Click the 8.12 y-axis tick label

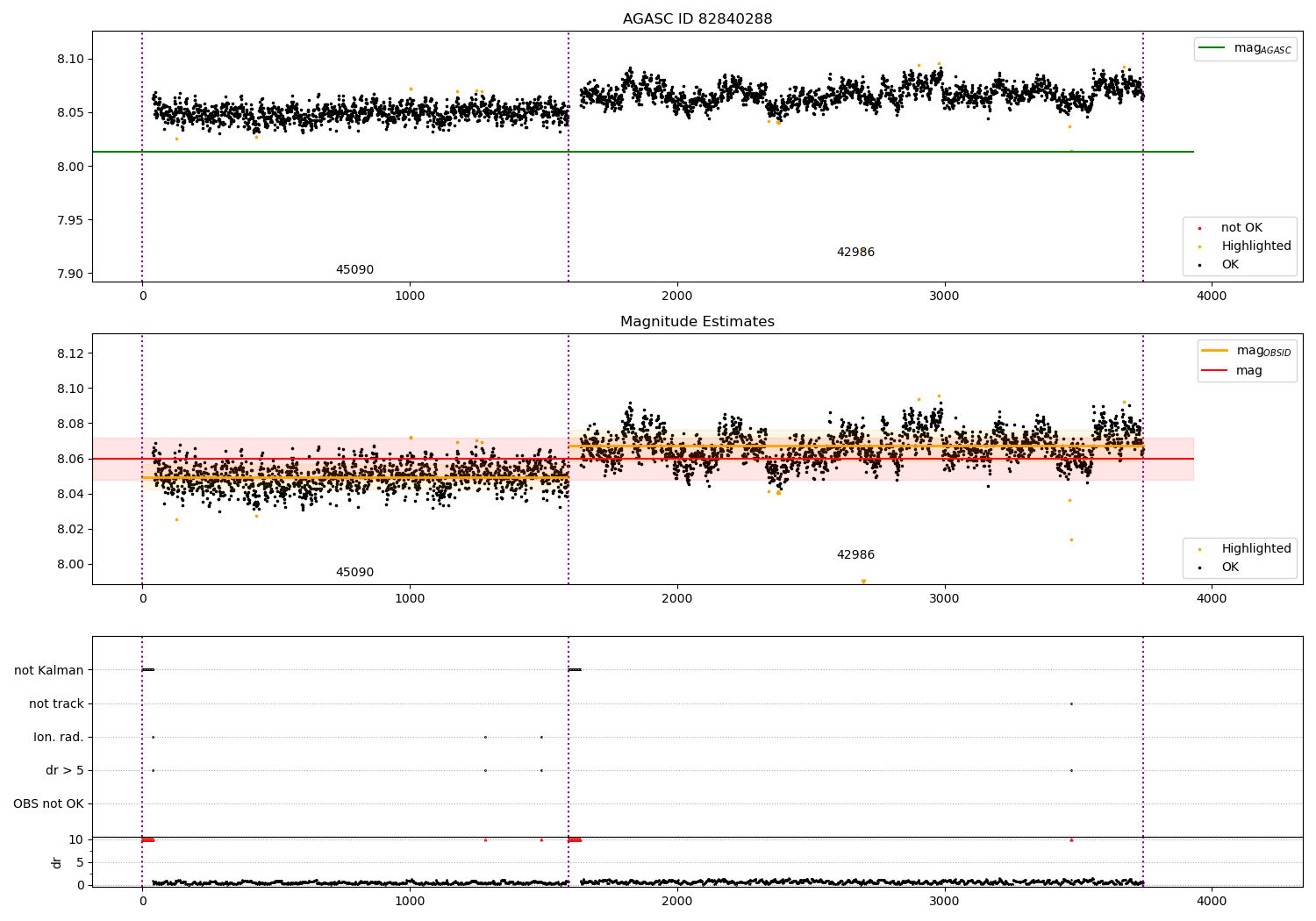pyautogui.click(x=69, y=353)
